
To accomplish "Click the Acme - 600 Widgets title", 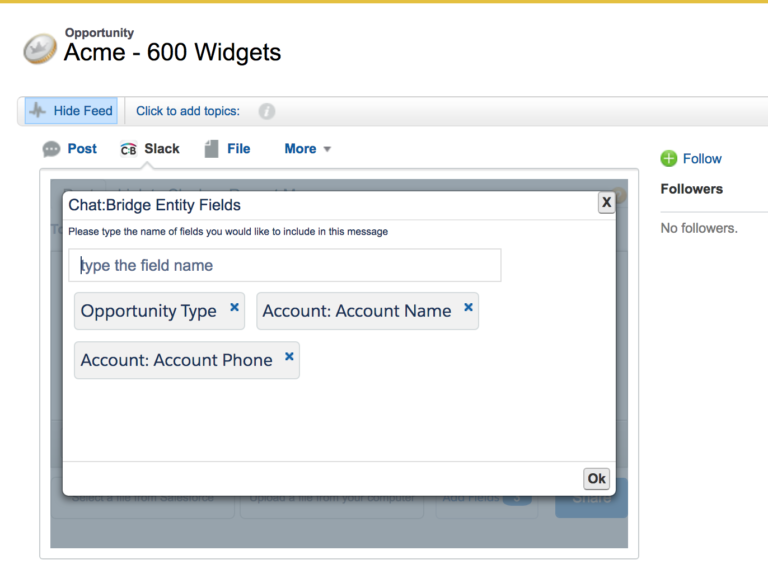I will point(172,54).
